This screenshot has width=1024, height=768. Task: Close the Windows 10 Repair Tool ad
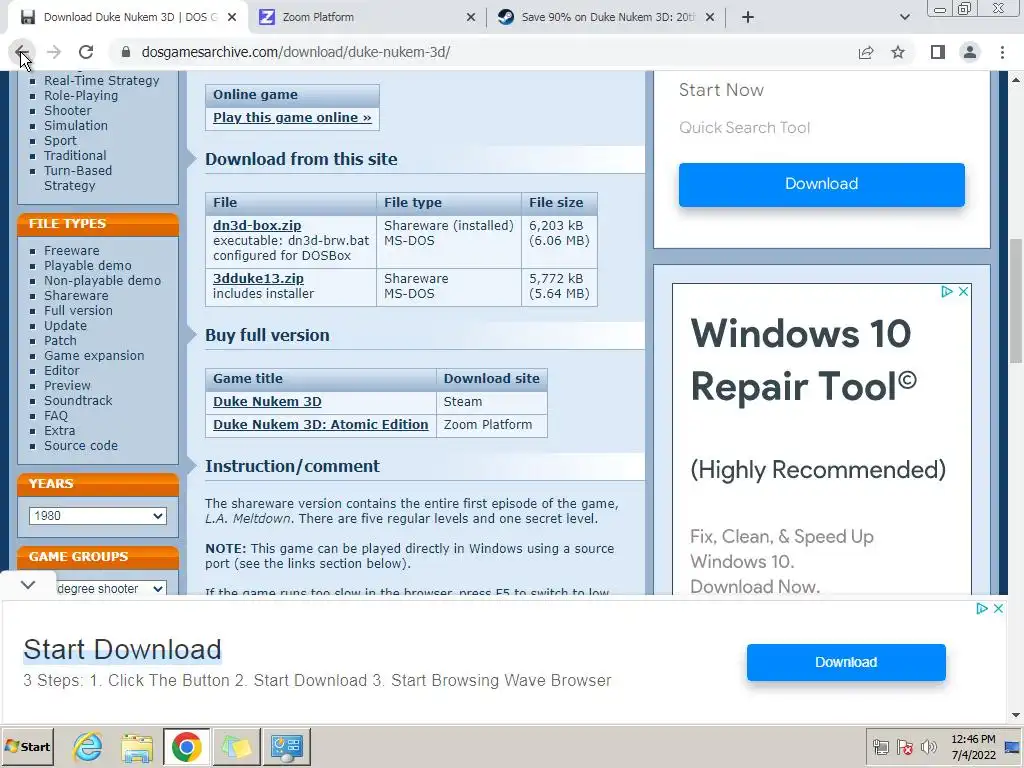tap(963, 292)
